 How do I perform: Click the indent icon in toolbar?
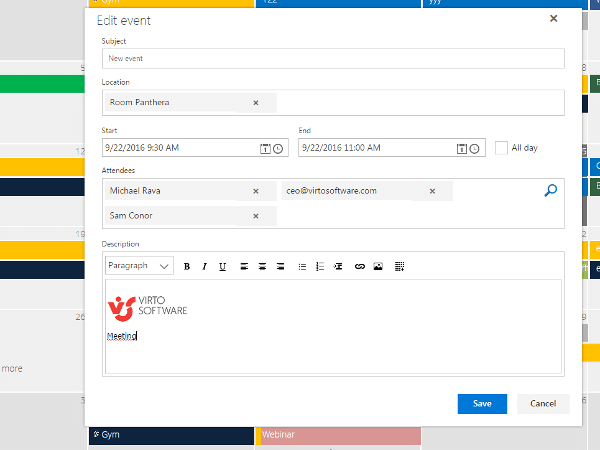(338, 266)
